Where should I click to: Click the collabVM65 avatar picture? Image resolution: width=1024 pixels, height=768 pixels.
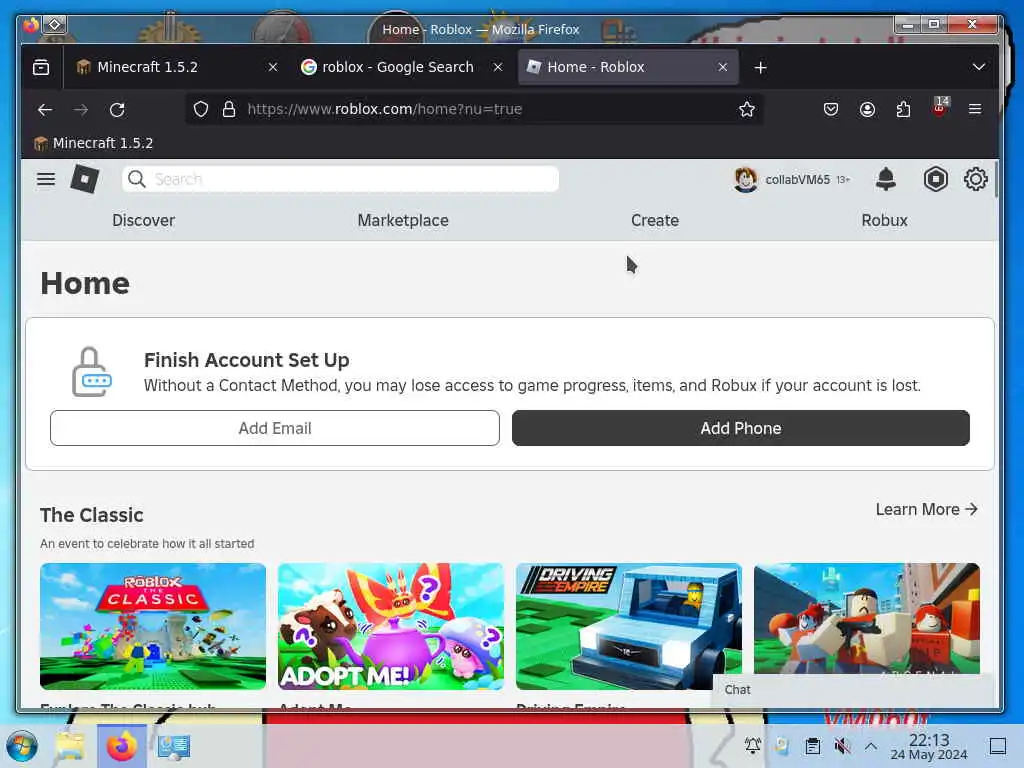click(745, 180)
